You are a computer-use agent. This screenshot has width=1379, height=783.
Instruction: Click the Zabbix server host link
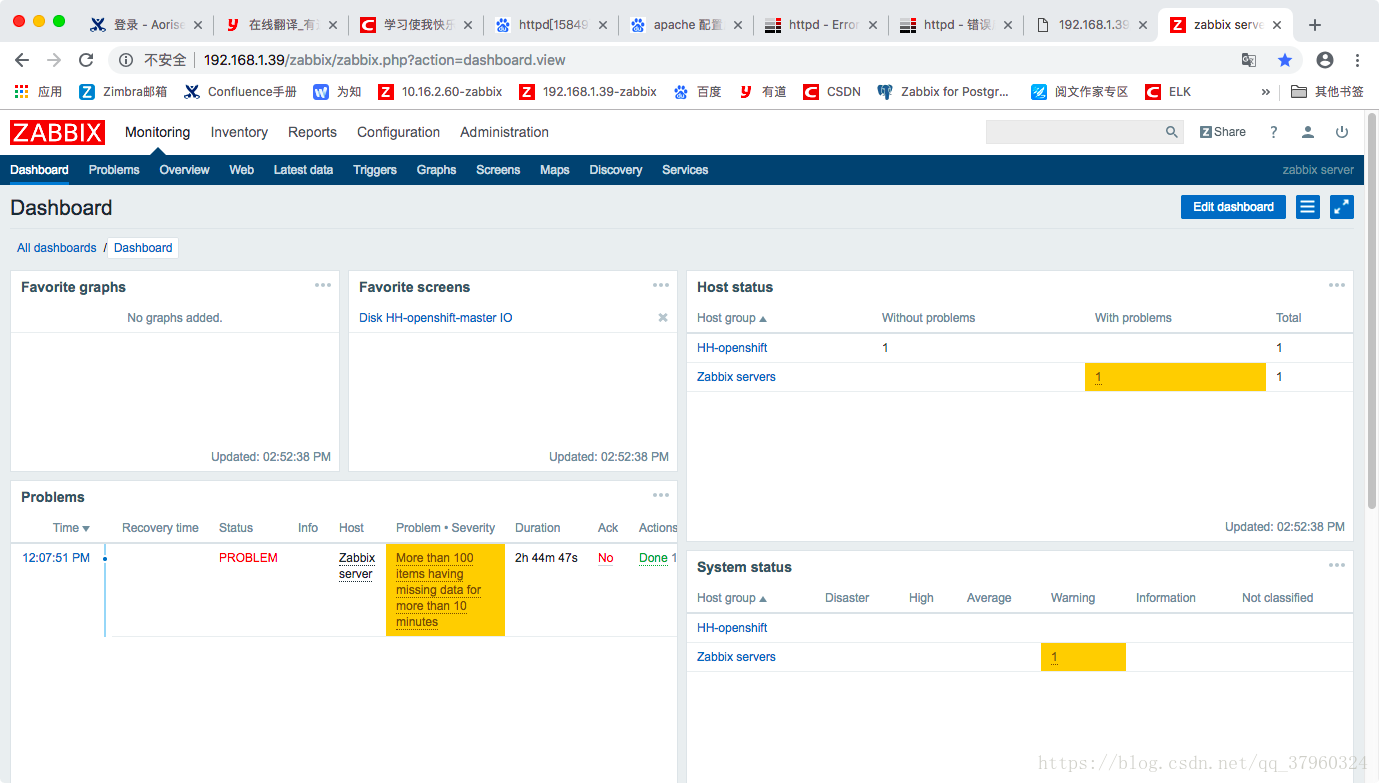tap(357, 566)
